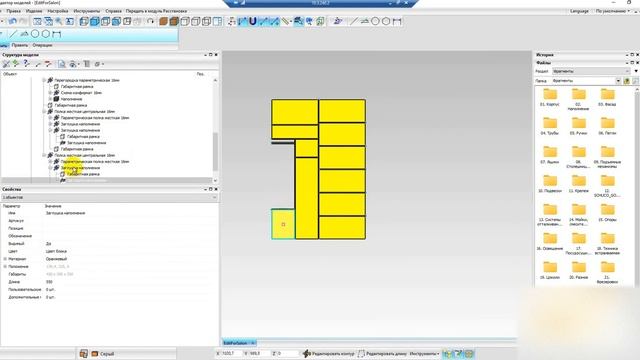Click the Z coordinate field
640x360 pixels.
[288, 353]
